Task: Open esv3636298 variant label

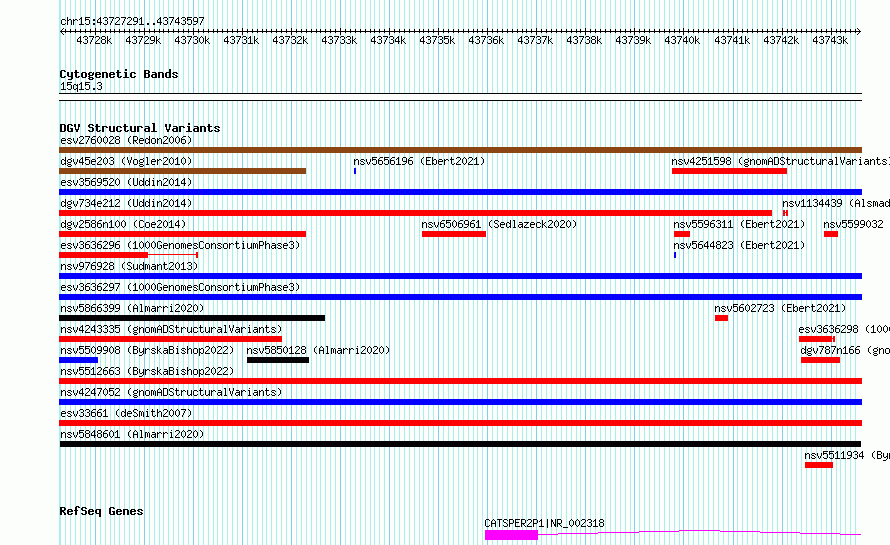Action: tap(843, 329)
